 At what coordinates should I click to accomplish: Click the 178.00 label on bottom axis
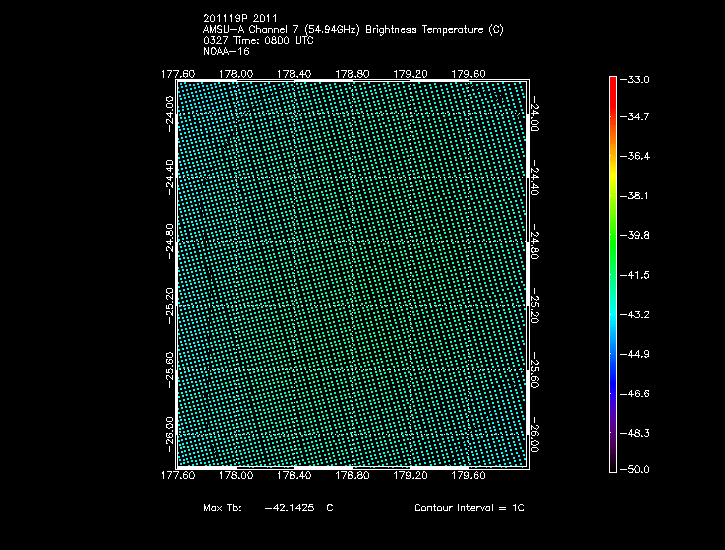point(235,477)
